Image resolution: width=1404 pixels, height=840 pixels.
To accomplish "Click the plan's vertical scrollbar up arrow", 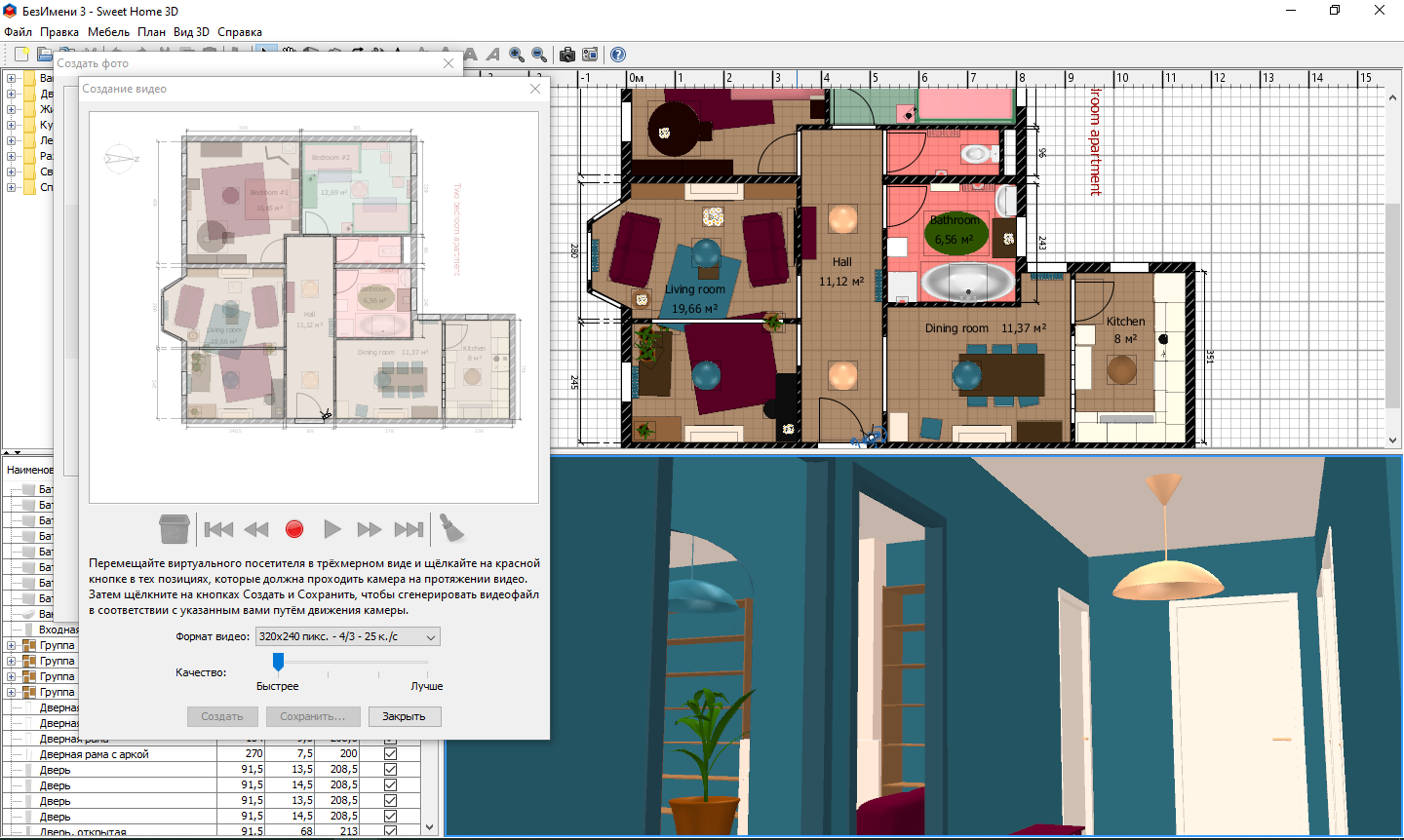I will [x=1393, y=96].
